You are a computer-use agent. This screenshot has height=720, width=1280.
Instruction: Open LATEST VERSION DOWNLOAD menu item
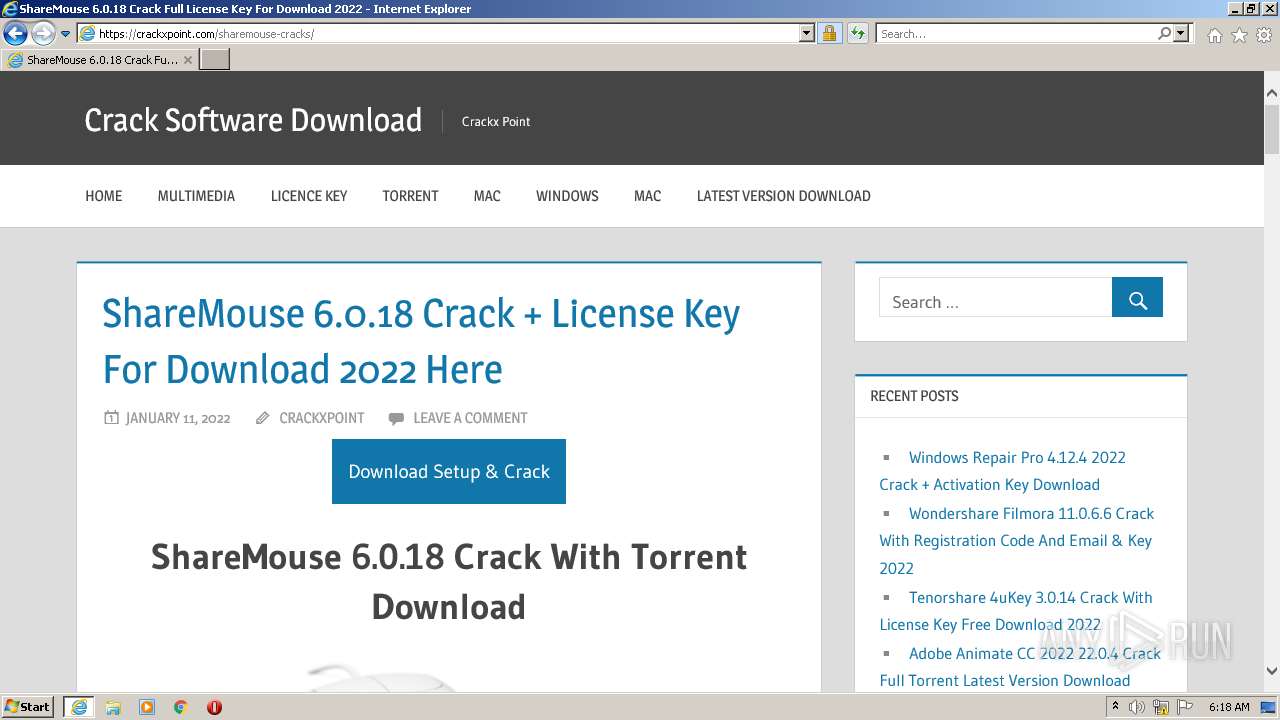[x=784, y=196]
